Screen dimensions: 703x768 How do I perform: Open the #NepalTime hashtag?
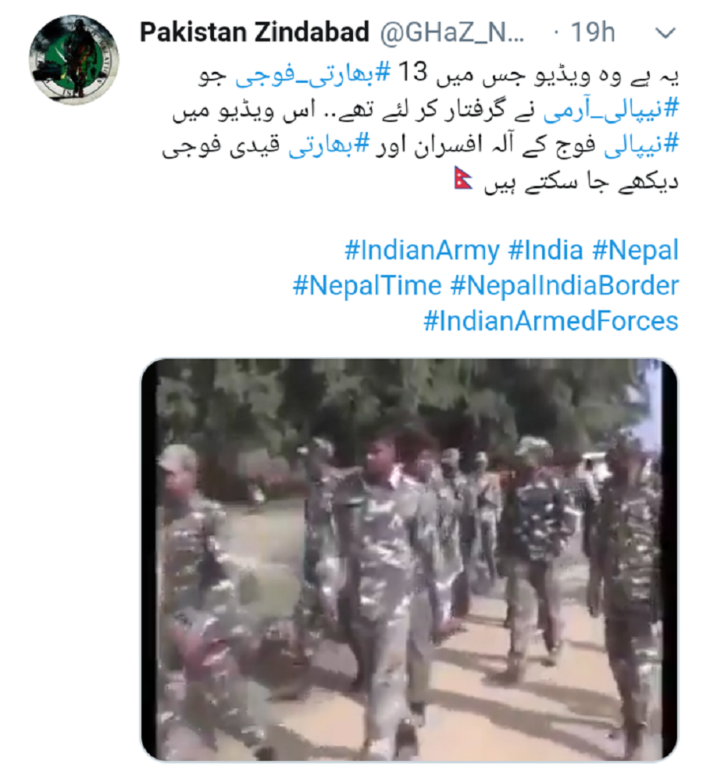[367, 286]
